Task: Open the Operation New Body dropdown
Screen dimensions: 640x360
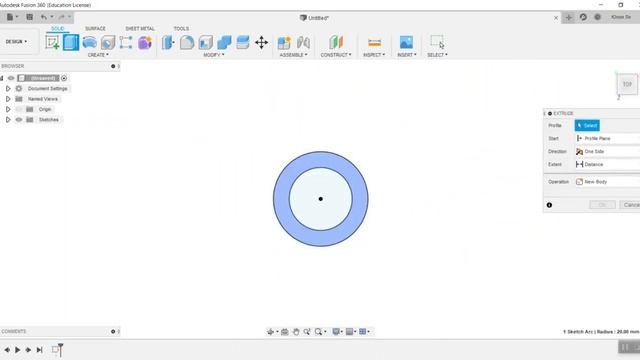Action: pos(607,182)
